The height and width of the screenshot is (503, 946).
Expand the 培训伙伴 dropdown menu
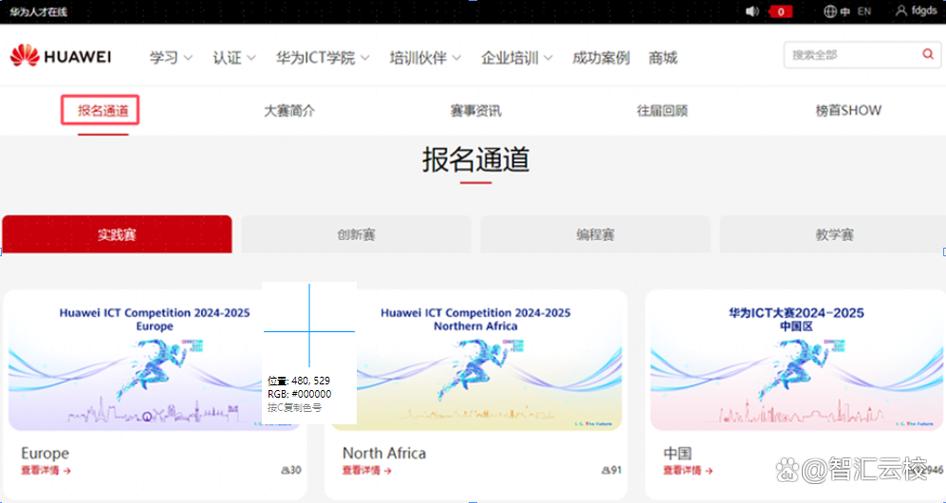point(425,58)
